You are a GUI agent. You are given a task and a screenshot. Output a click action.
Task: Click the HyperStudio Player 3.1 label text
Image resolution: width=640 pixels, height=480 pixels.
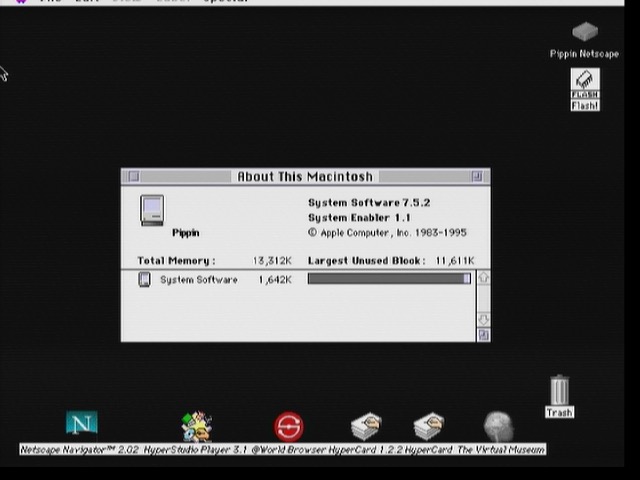click(196, 450)
